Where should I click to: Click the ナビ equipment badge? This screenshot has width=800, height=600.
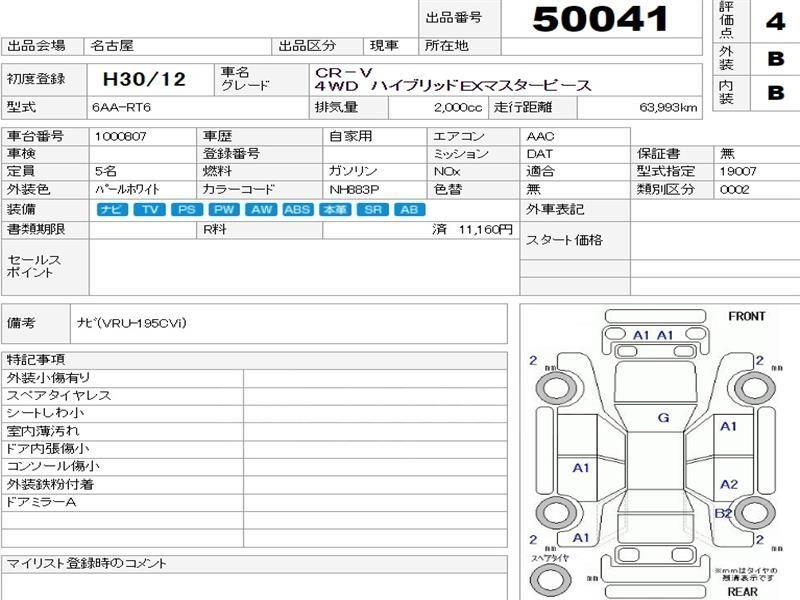[x=112, y=209]
